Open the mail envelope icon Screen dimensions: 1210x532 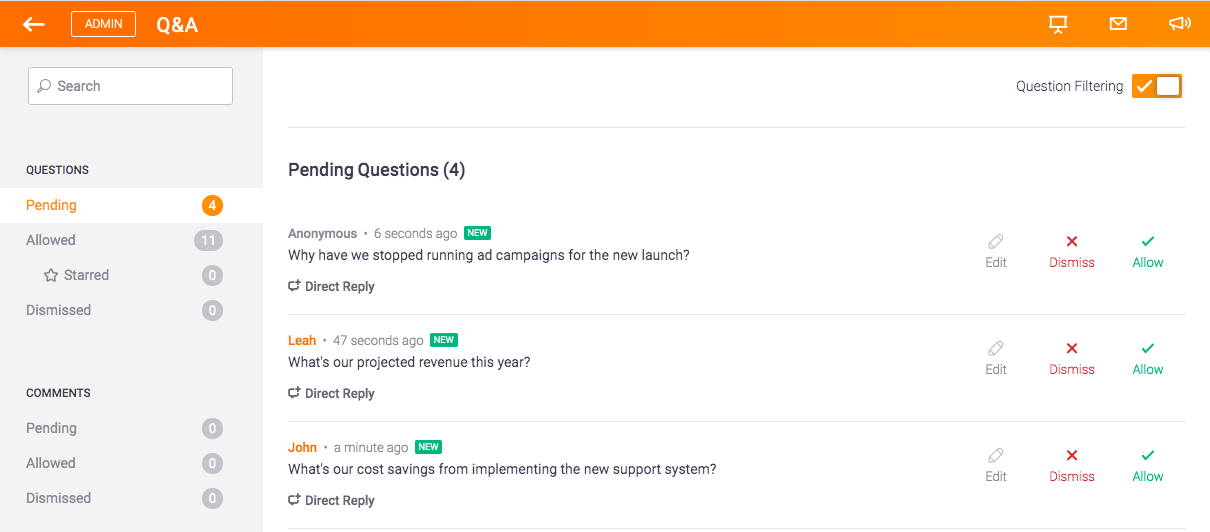tap(1118, 24)
